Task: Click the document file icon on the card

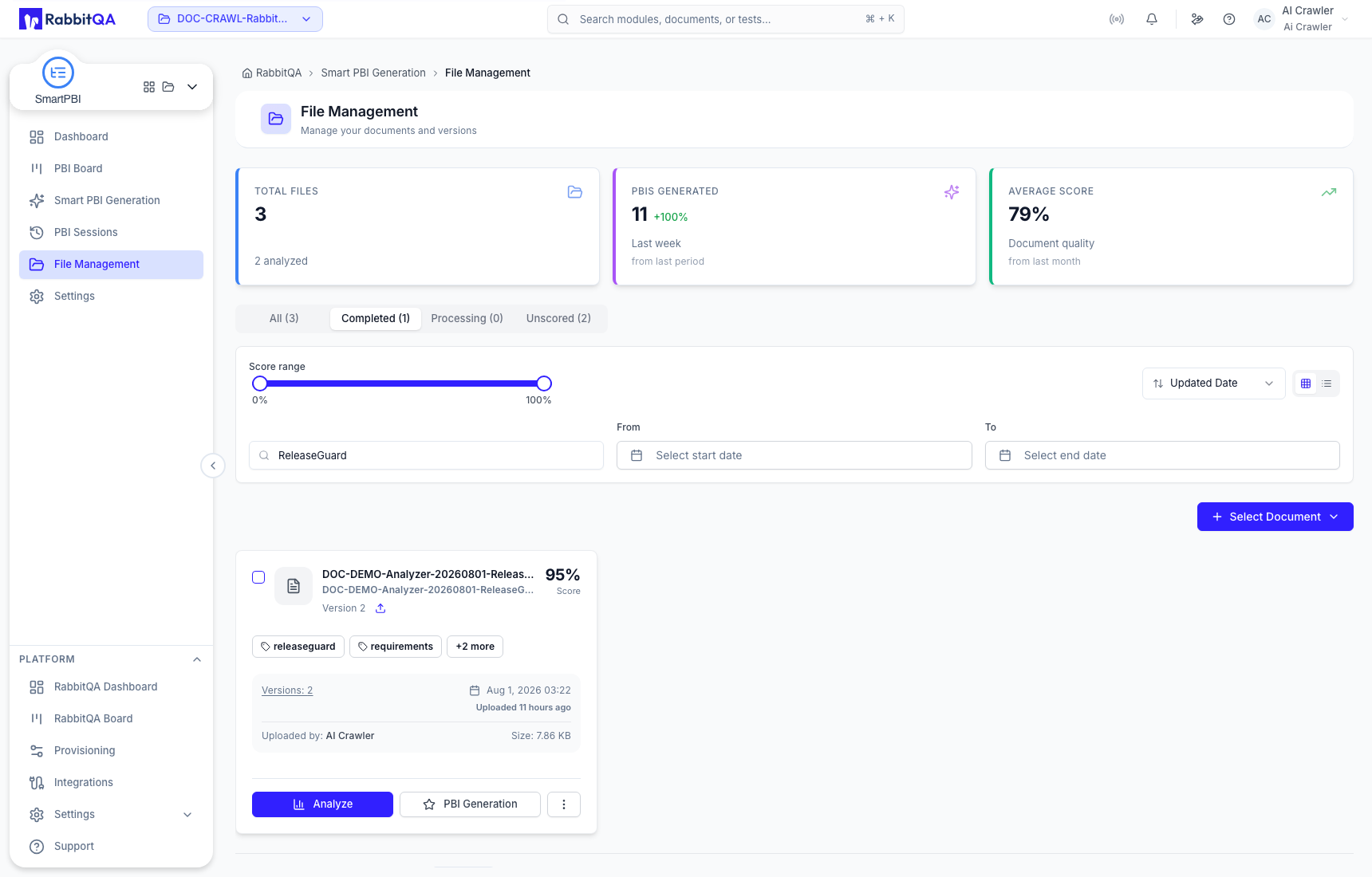Action: pos(294,586)
